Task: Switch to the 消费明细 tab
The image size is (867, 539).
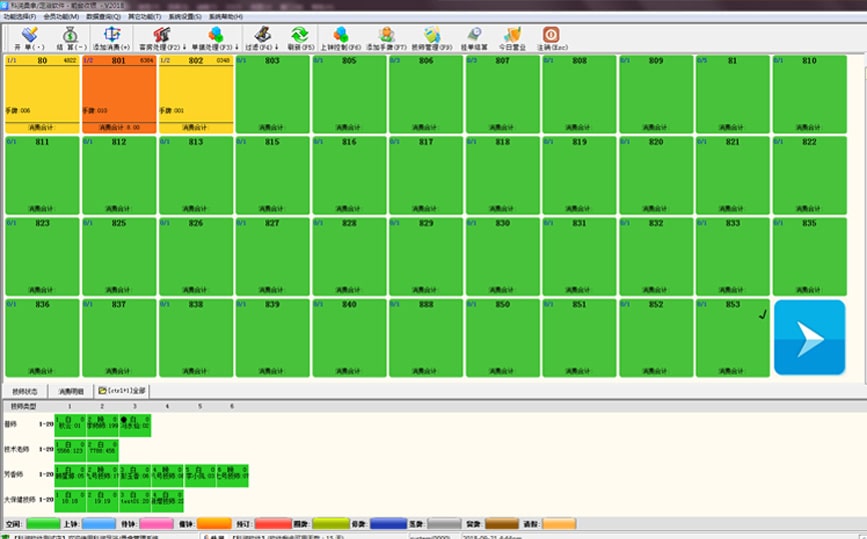Action: [71, 391]
